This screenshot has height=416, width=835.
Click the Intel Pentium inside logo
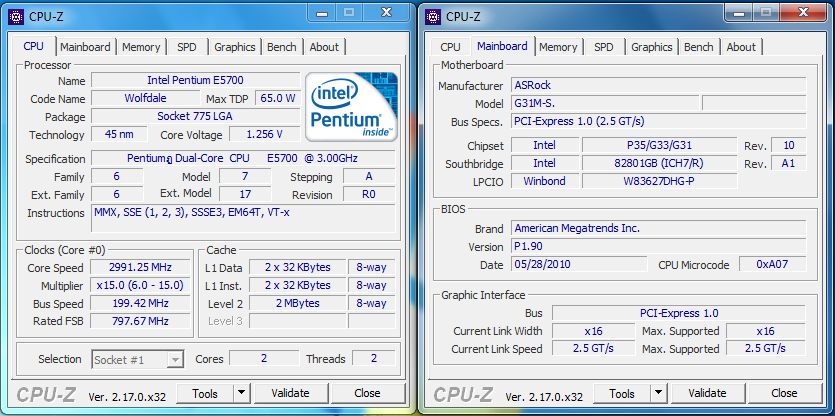pyautogui.click(x=351, y=107)
